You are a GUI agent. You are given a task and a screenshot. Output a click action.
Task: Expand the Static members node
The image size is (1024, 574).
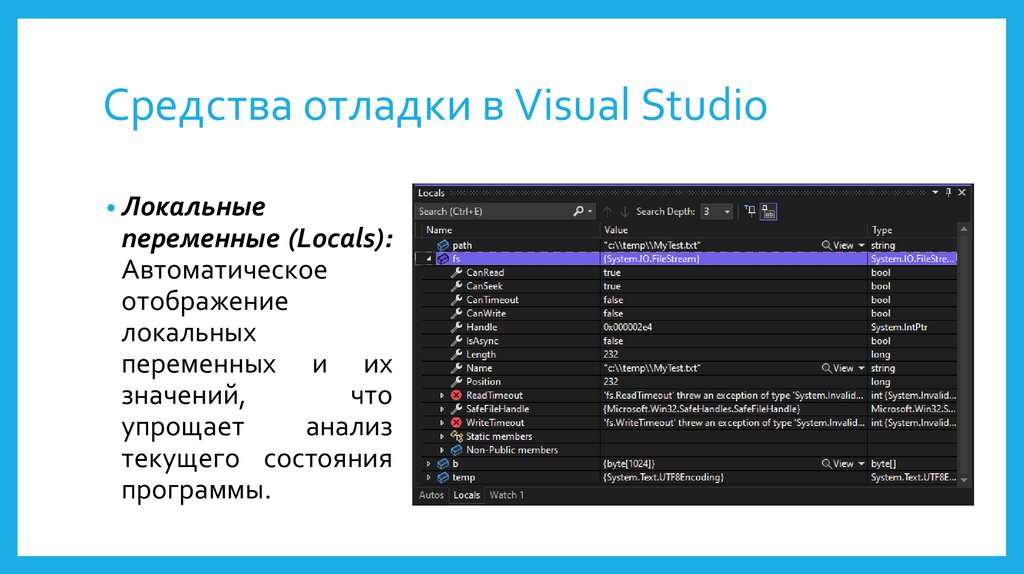(x=442, y=436)
